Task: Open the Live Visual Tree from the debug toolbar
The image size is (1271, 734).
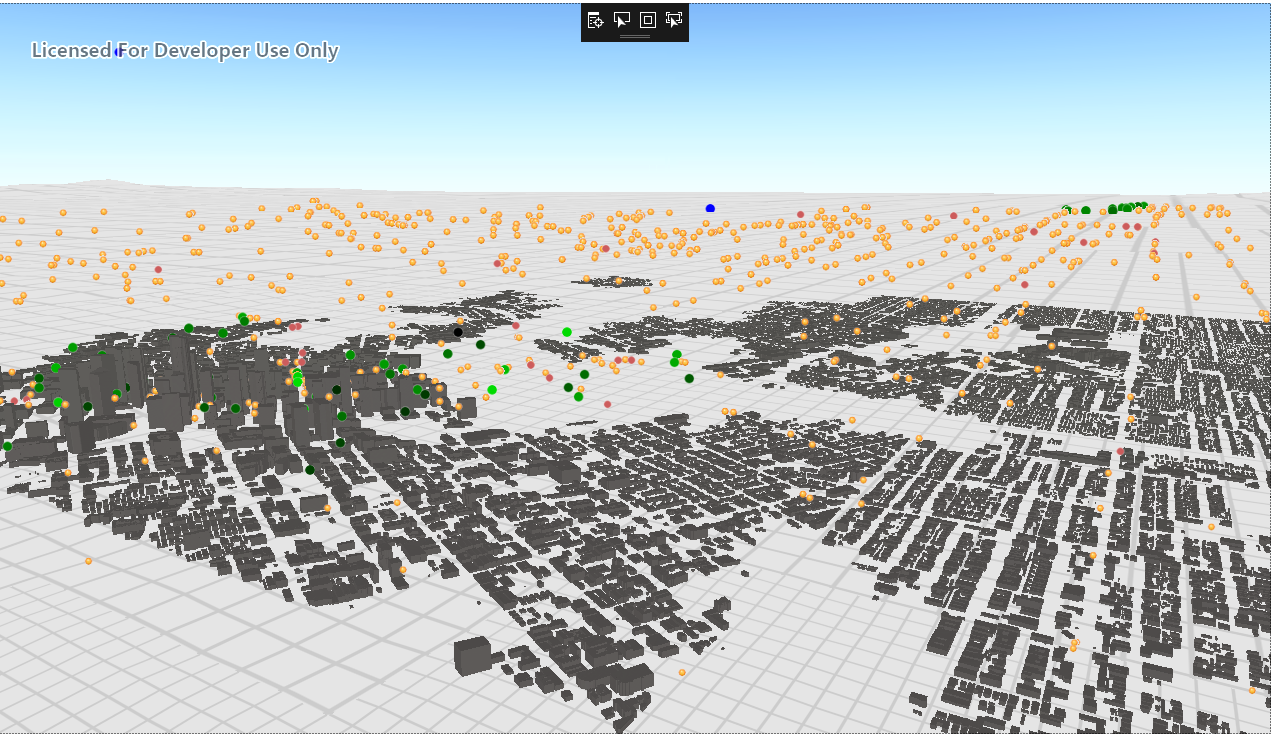Action: click(596, 20)
